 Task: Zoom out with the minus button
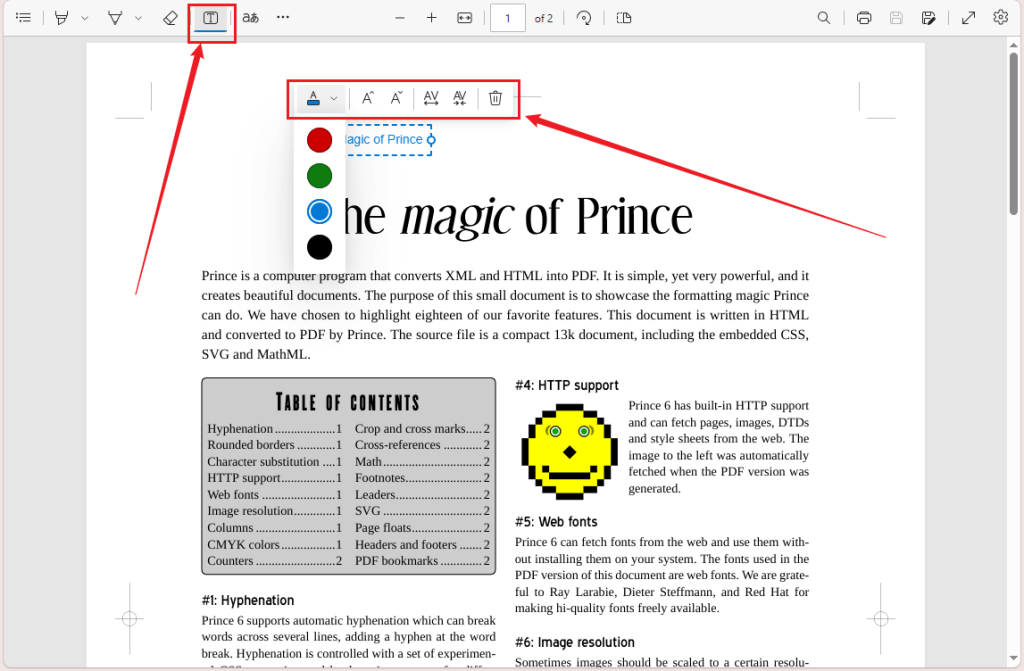coord(400,18)
